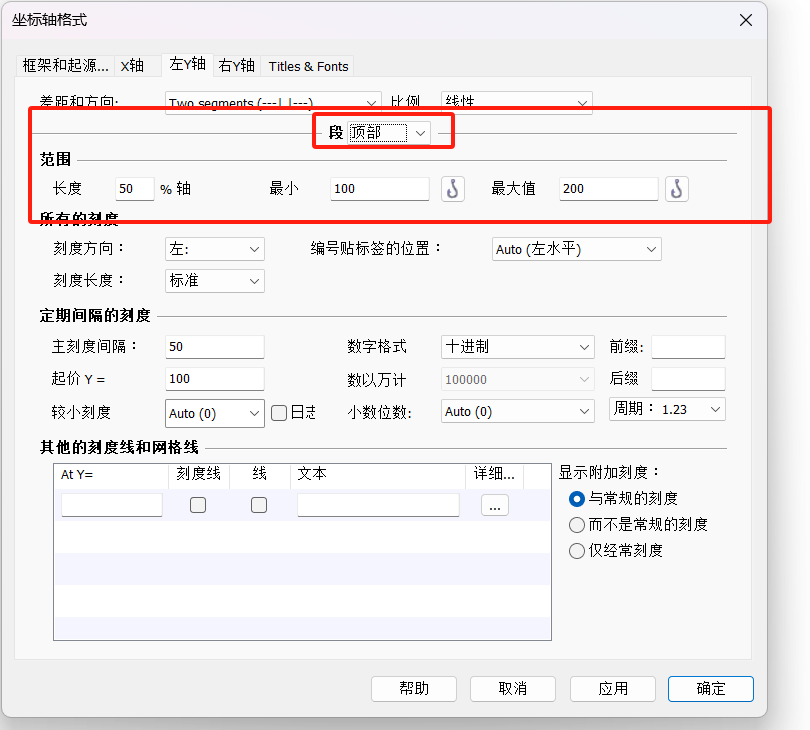Switch to the X轴 tab
810x730 pixels.
pyautogui.click(x=132, y=66)
